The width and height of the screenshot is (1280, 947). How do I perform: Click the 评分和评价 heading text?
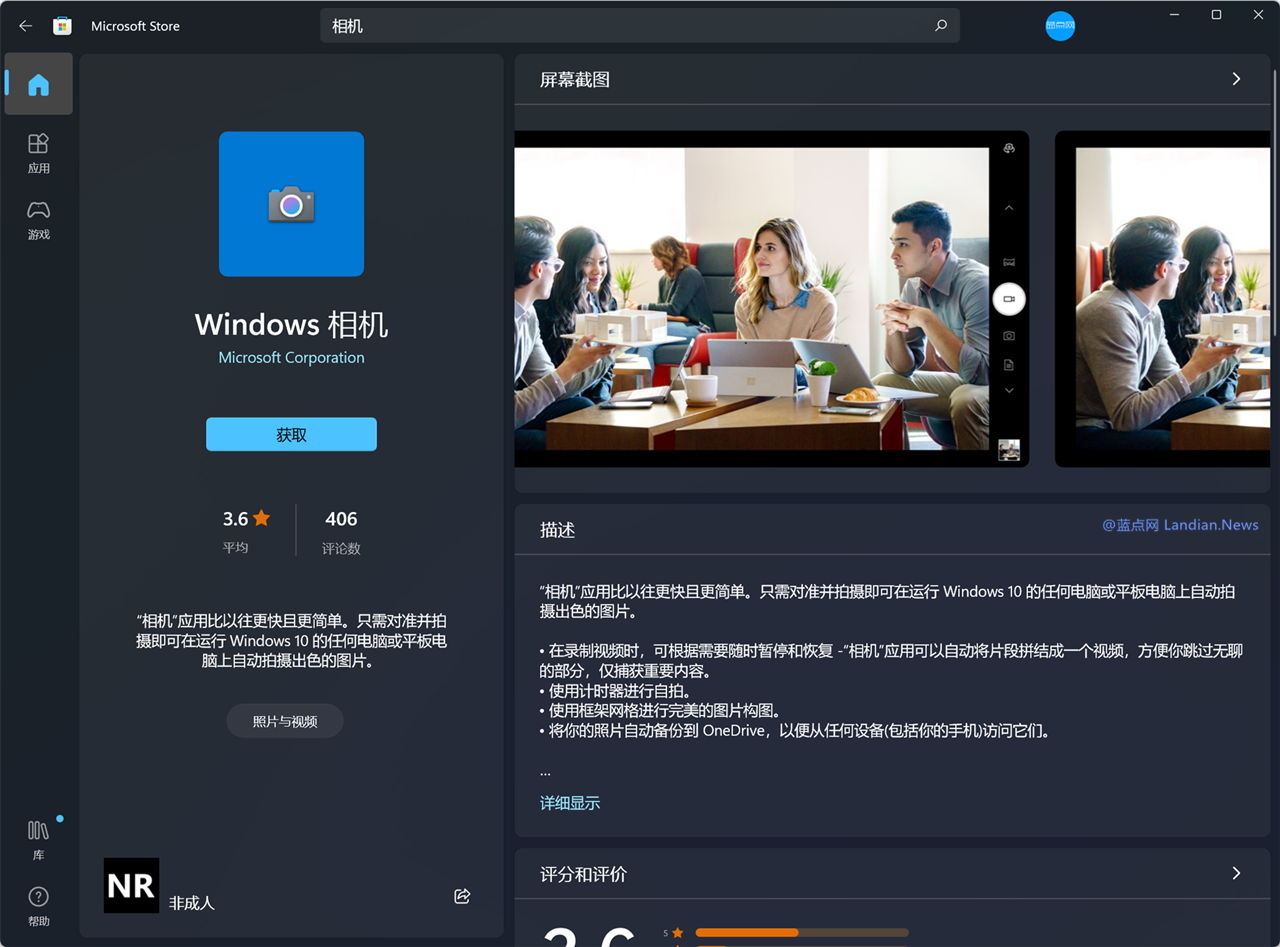pos(583,874)
